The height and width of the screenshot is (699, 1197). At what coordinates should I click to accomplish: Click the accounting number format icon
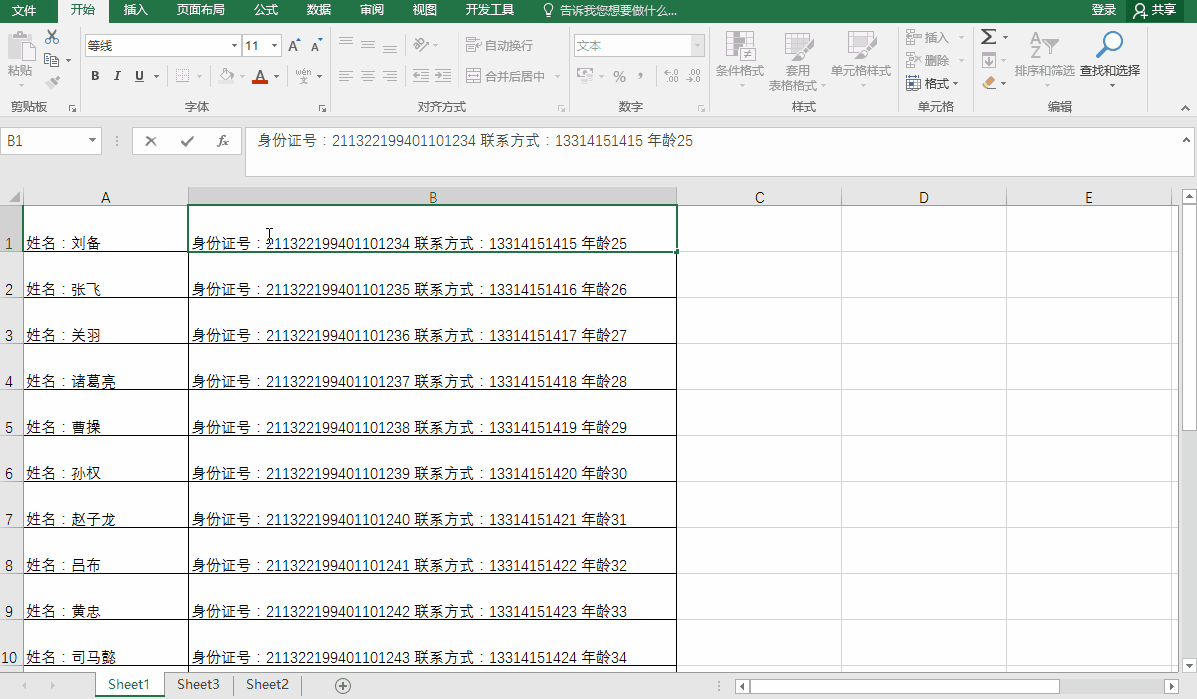[x=586, y=76]
